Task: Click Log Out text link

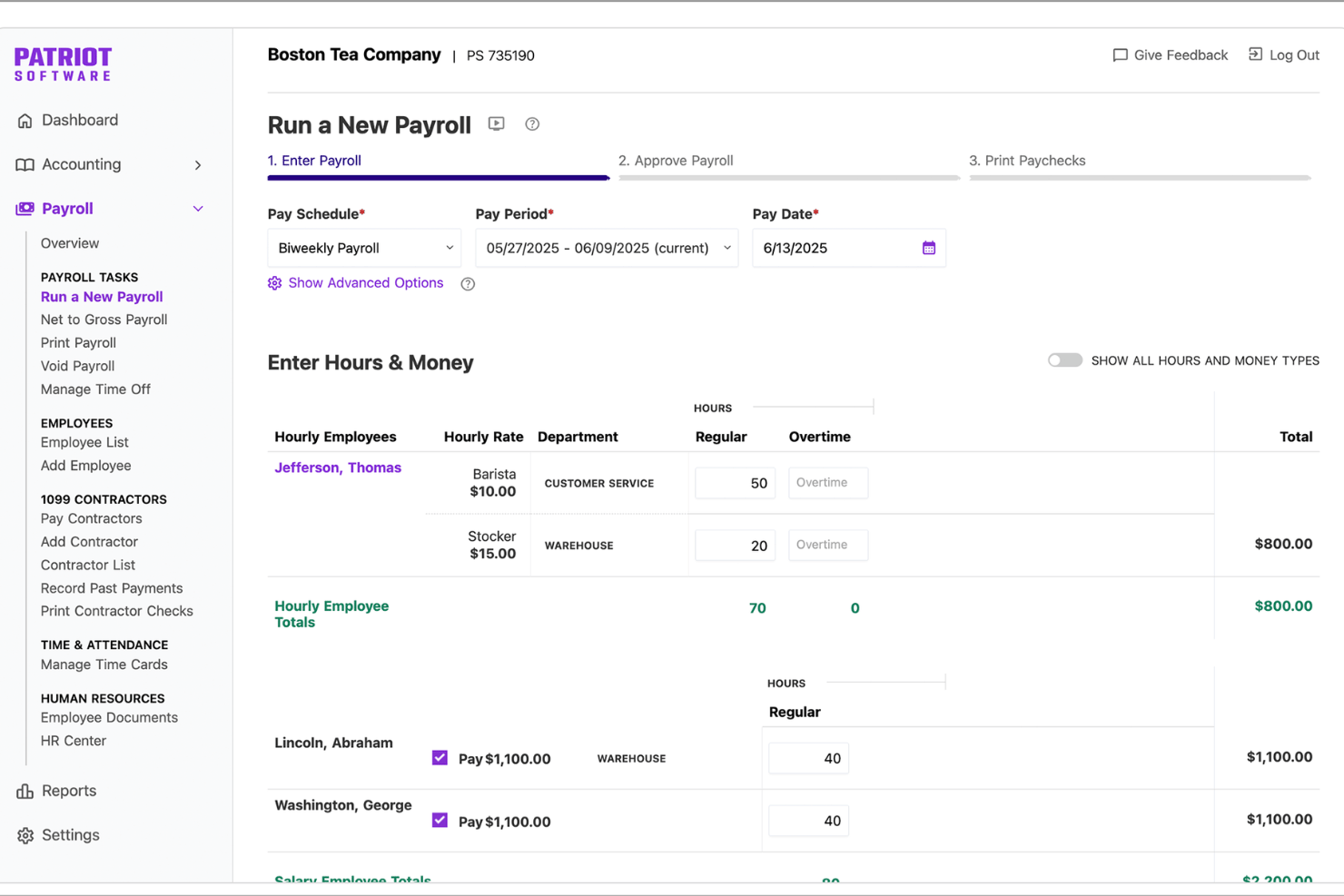Action: (1294, 55)
